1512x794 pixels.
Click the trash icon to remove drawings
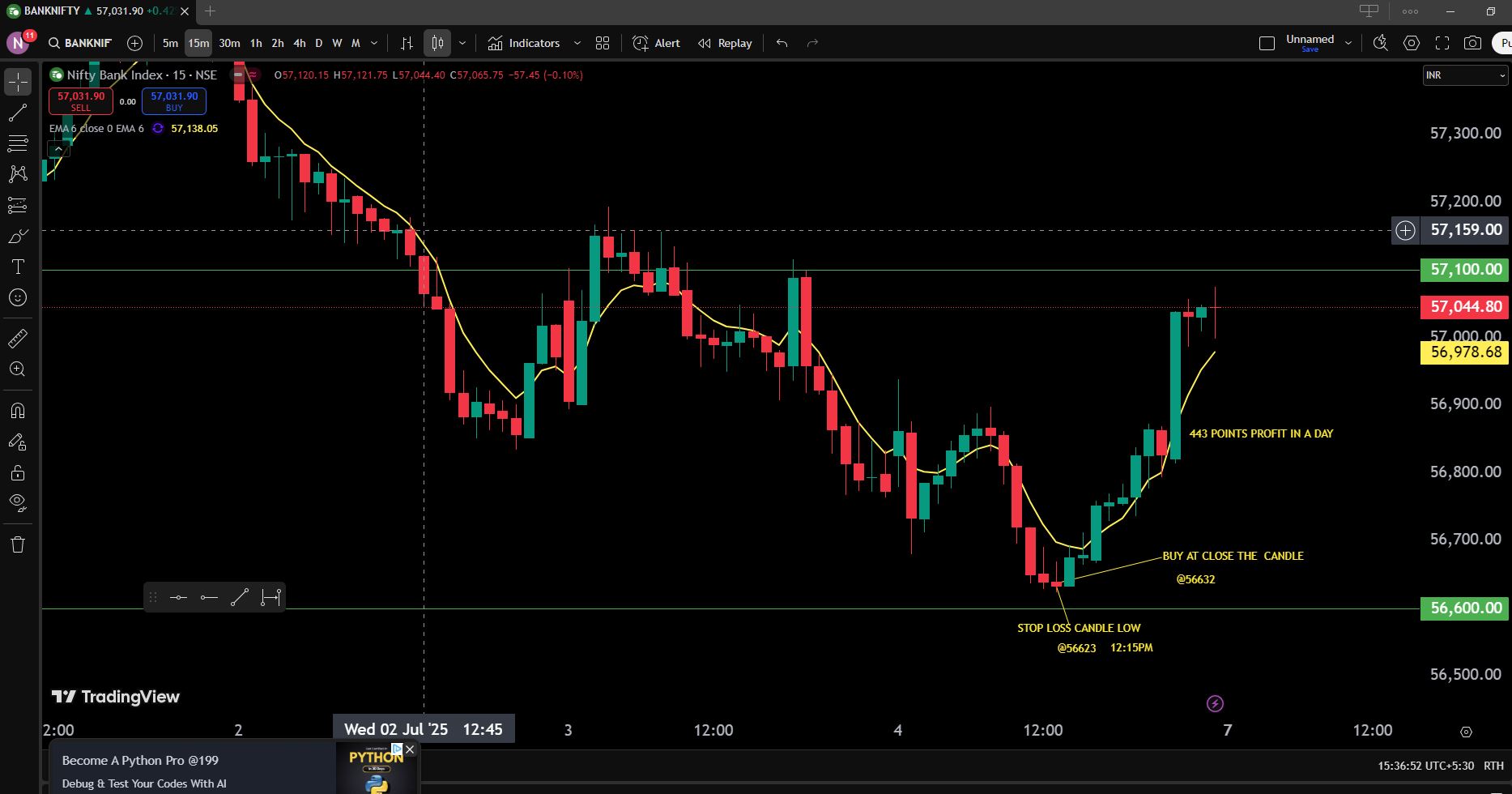pyautogui.click(x=18, y=544)
